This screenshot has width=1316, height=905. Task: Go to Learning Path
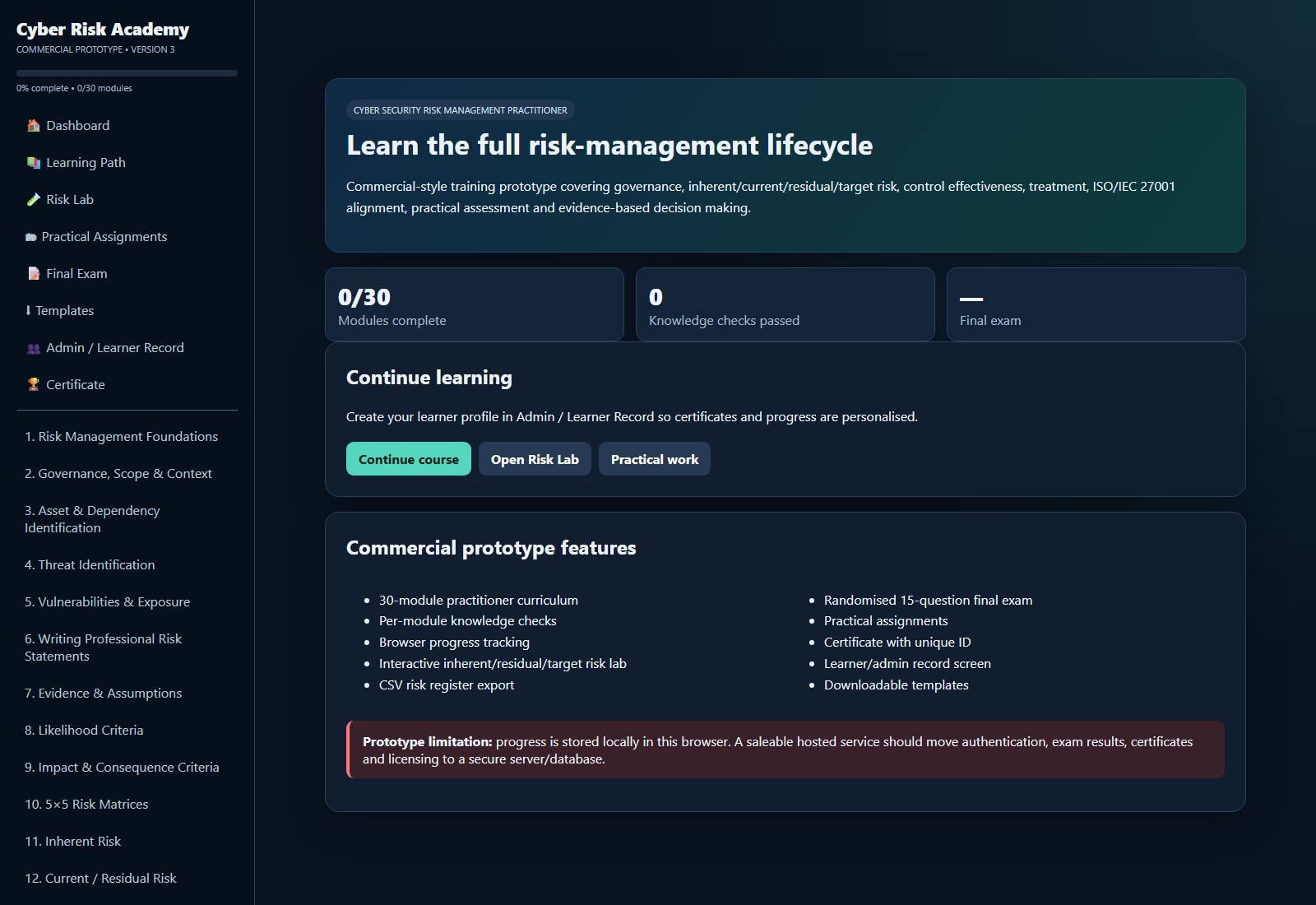tap(127, 162)
